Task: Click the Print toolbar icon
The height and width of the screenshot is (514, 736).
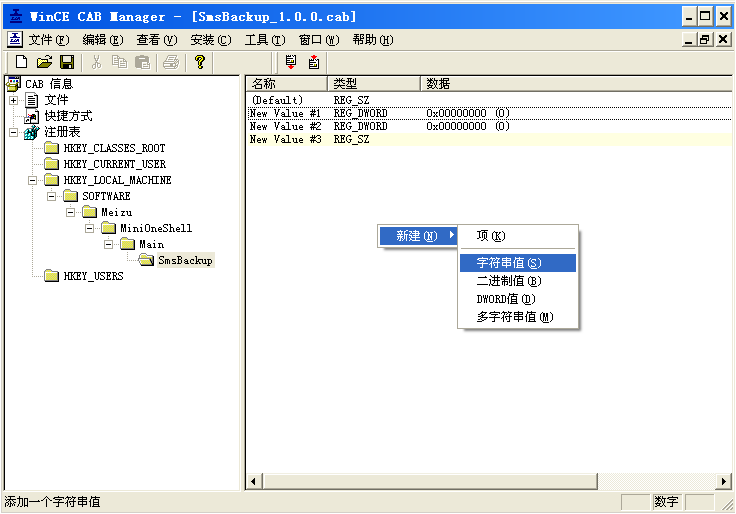Action: [171, 62]
